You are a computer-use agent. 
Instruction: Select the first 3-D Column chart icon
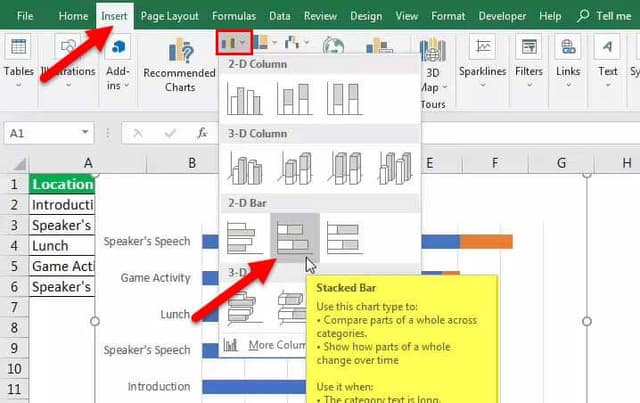(245, 167)
